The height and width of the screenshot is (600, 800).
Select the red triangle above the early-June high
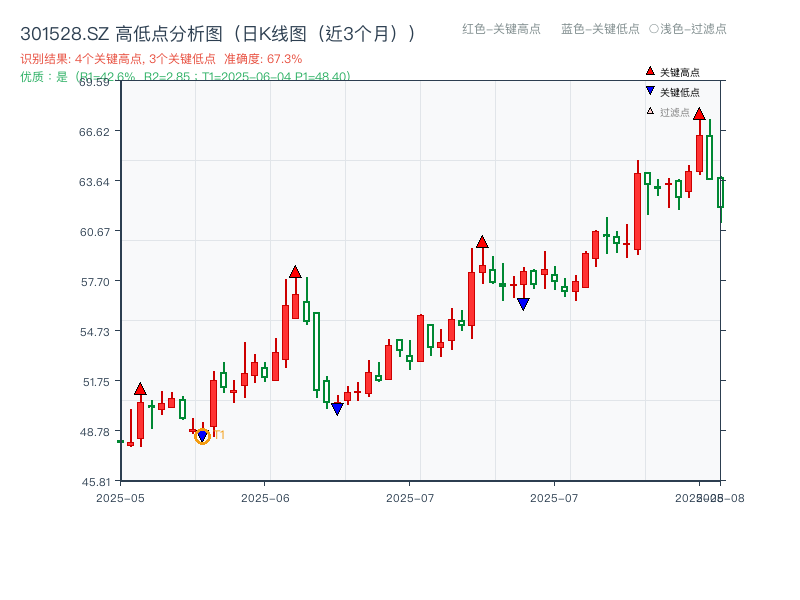point(296,270)
